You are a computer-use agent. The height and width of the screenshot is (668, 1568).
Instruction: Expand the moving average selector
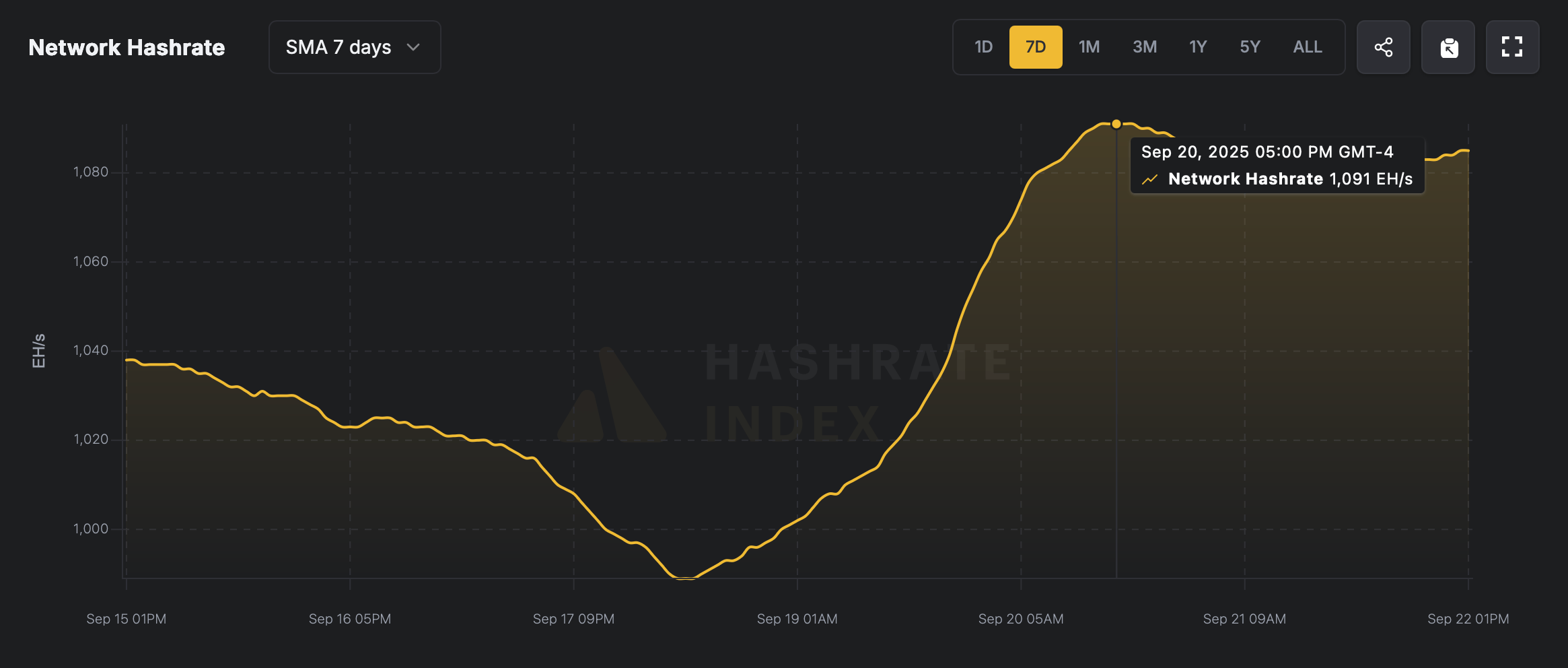355,47
